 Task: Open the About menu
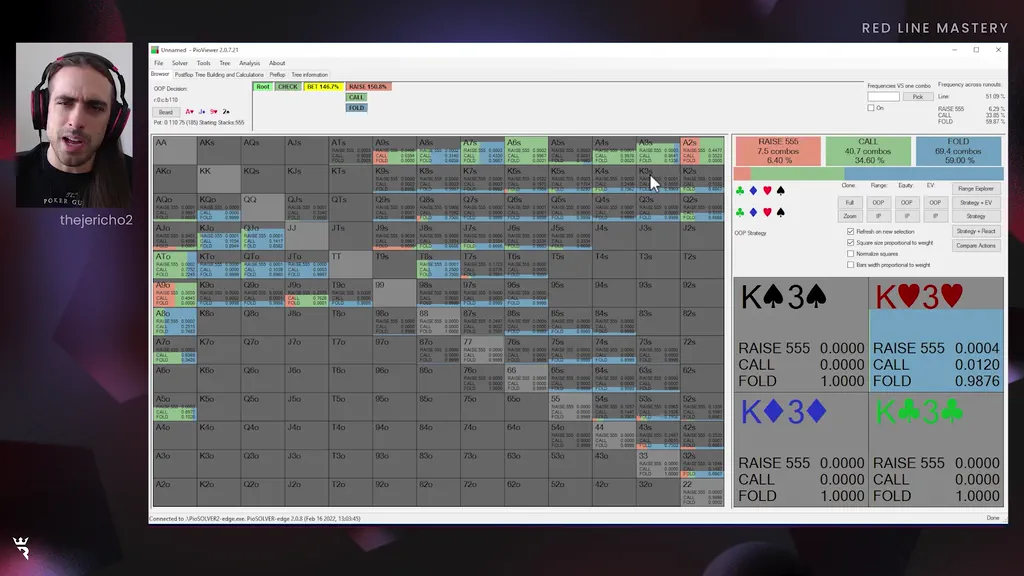[x=277, y=63]
